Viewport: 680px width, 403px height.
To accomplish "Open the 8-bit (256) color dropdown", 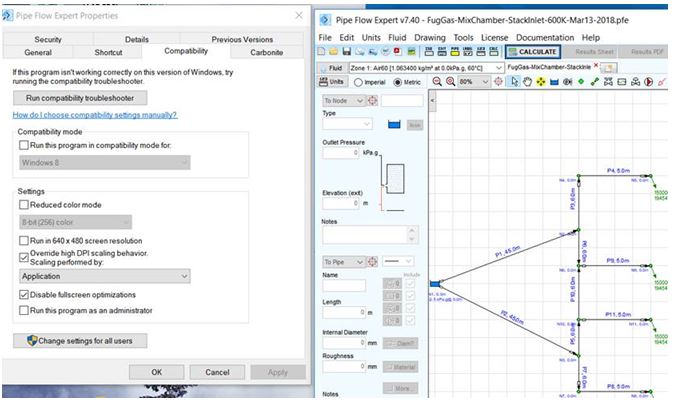I will click(75, 222).
